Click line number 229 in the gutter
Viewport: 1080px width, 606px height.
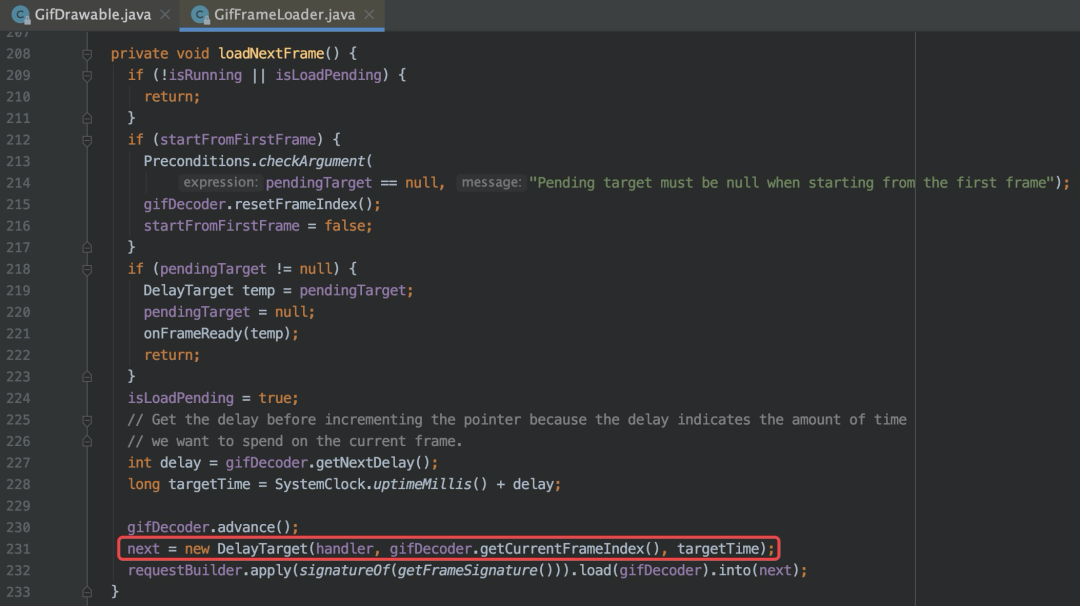[18, 506]
